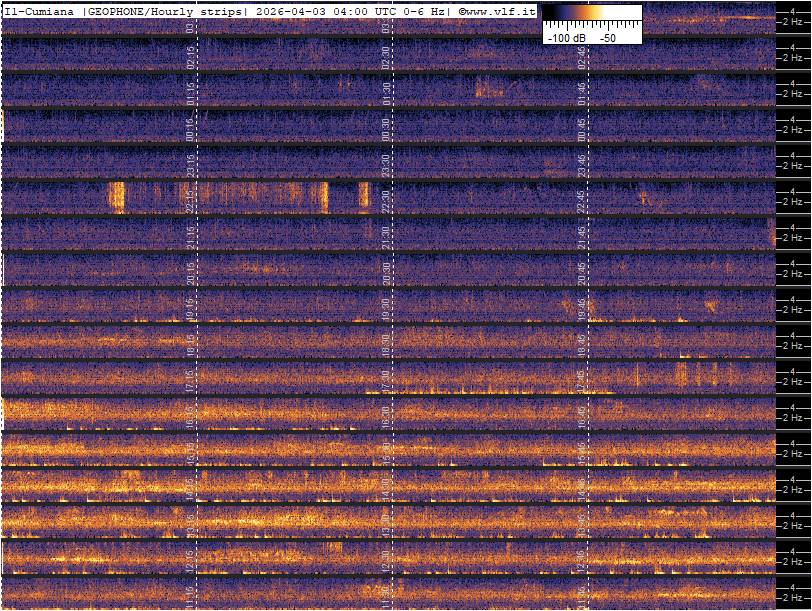The height and width of the screenshot is (611, 812).
Task: Click the 02:30 time marker
Action: coord(386,57)
